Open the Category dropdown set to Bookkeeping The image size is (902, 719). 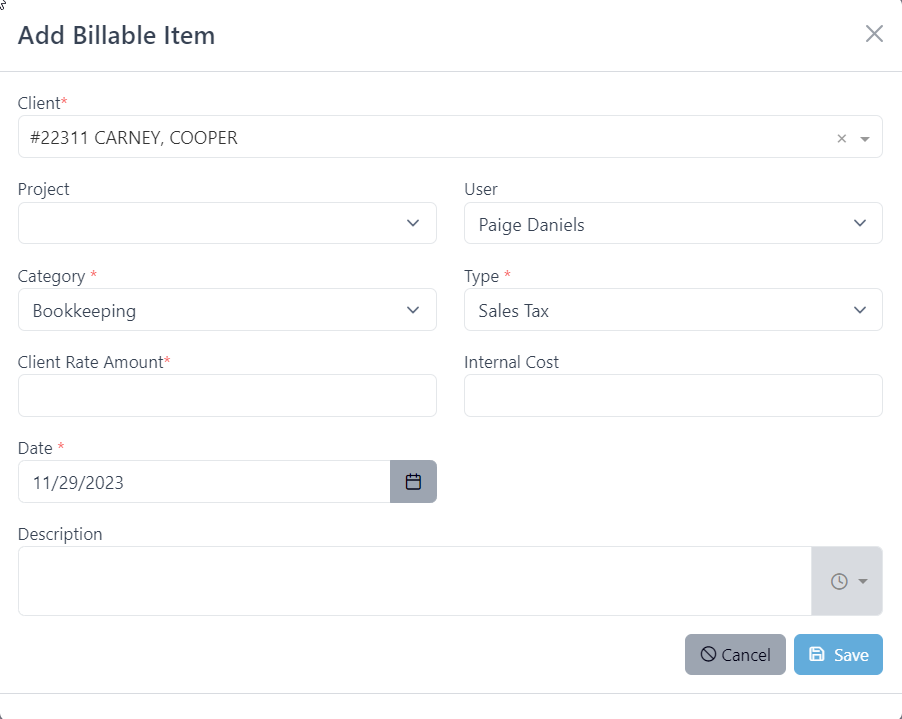(x=413, y=310)
